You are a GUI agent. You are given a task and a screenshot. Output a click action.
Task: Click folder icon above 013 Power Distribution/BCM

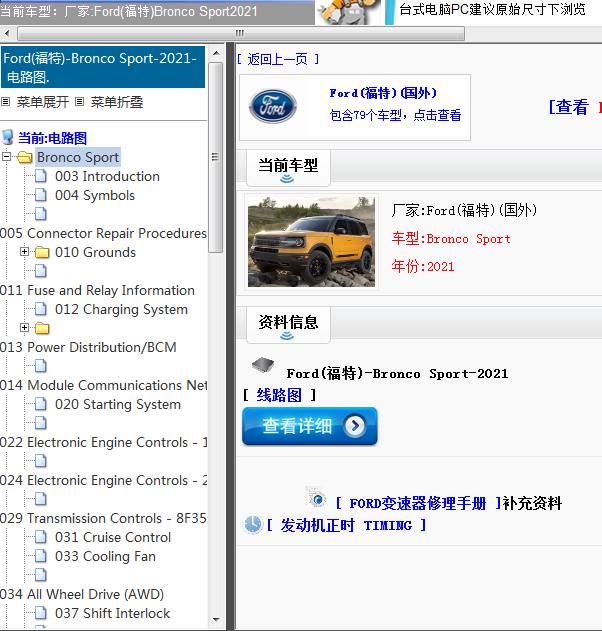[42, 328]
